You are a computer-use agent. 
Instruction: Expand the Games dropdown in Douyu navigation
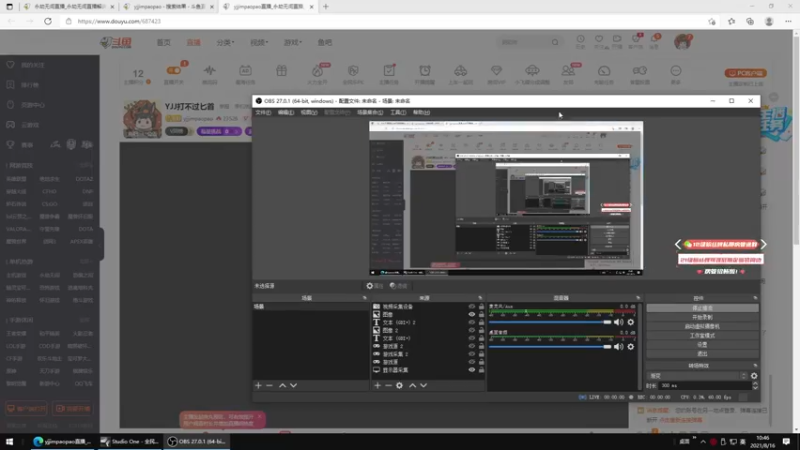293,42
